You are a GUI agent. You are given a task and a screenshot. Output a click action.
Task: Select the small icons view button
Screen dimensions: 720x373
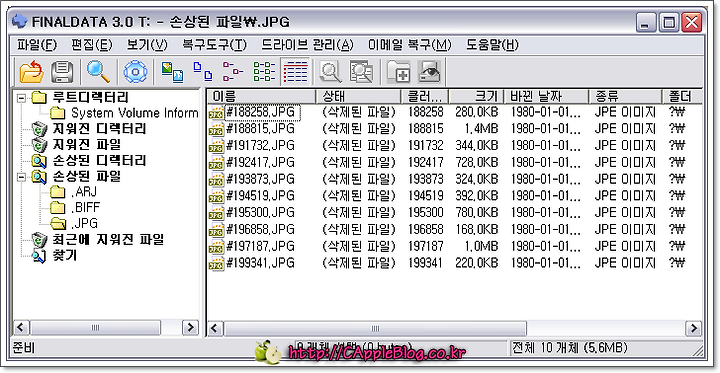coord(202,72)
